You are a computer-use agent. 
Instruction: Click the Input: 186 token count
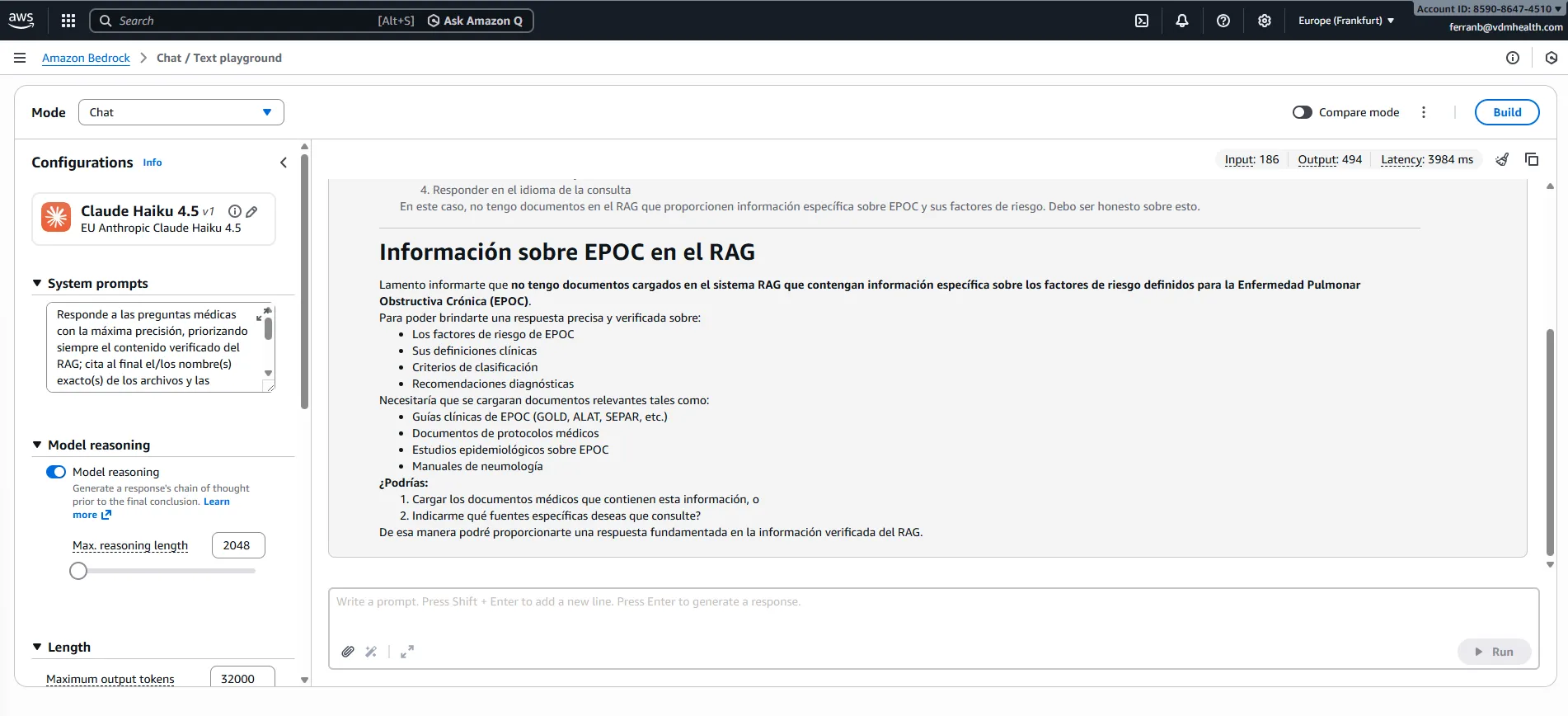click(1251, 159)
